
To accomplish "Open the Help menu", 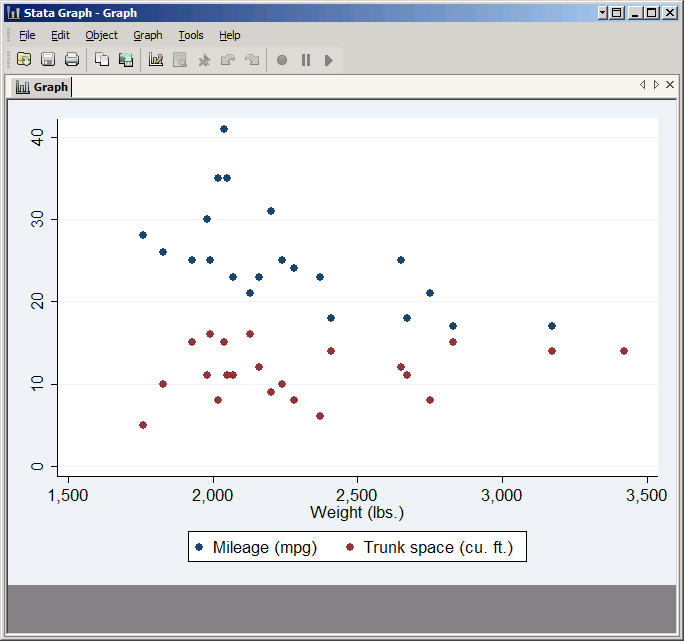I will (230, 35).
